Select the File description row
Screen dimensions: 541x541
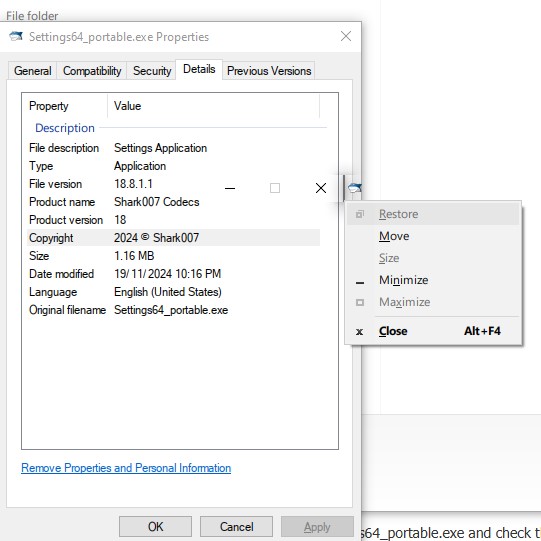click(x=174, y=148)
